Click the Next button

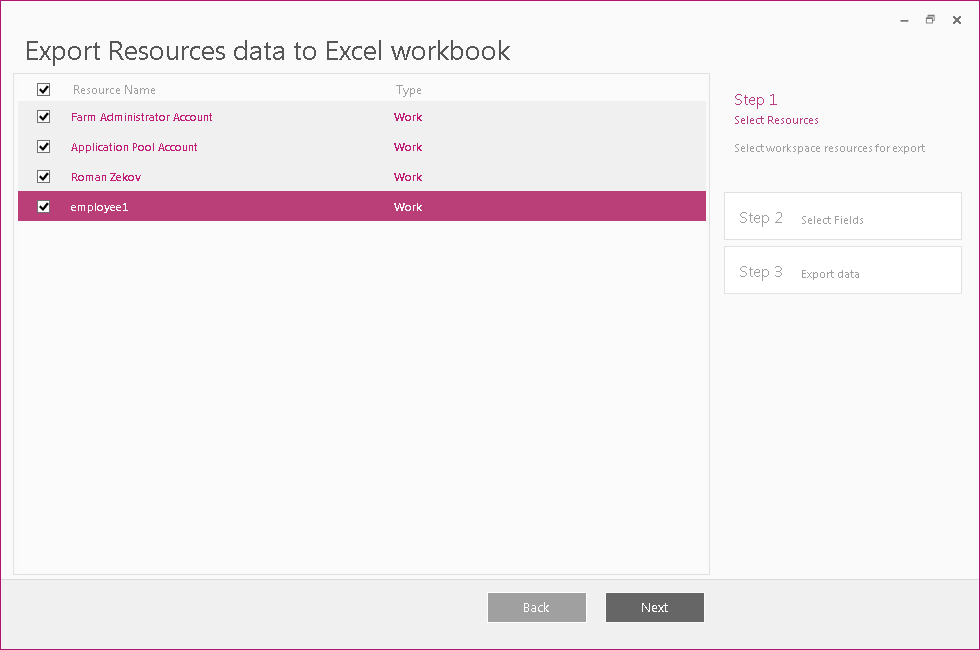[654, 608]
